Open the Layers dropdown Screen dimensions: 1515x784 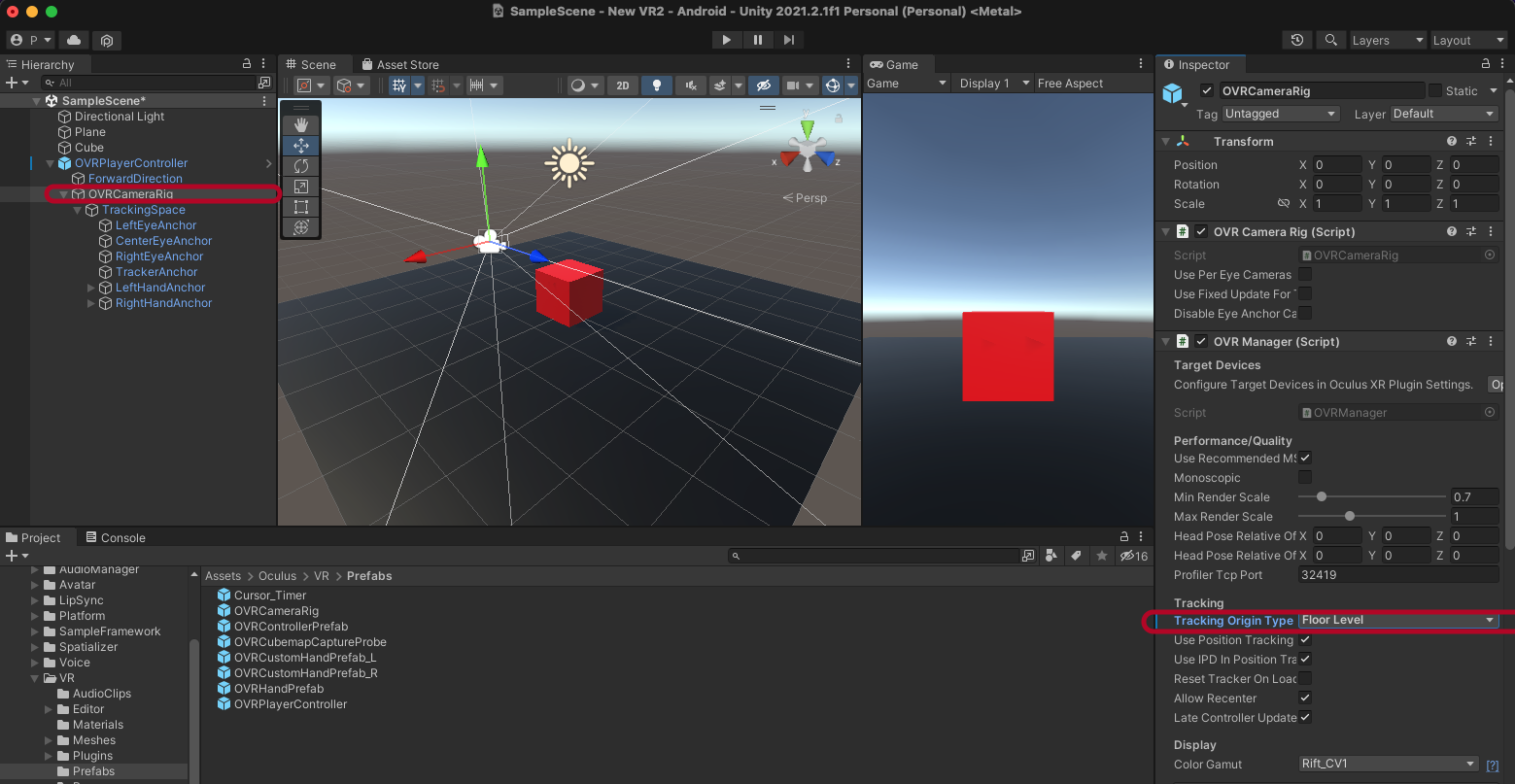coord(1388,40)
